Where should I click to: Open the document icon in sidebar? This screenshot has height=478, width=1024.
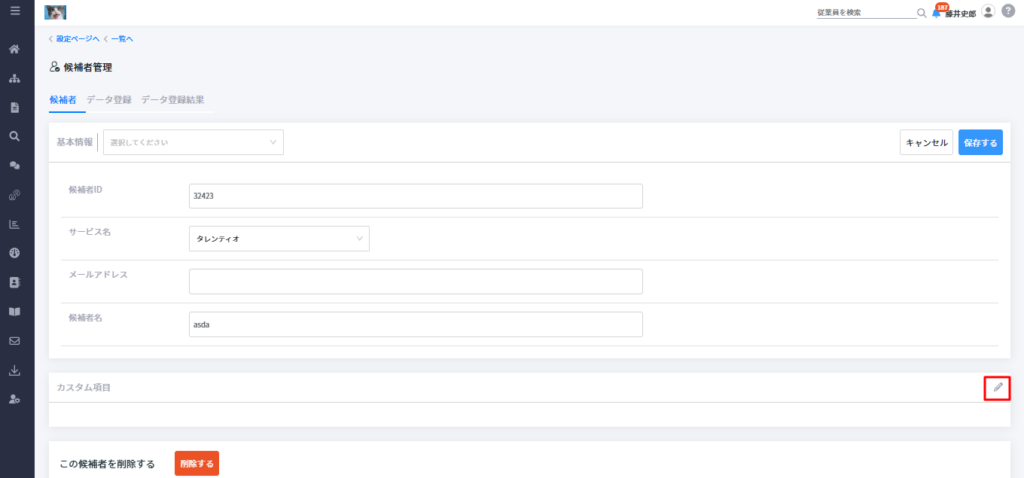14,108
